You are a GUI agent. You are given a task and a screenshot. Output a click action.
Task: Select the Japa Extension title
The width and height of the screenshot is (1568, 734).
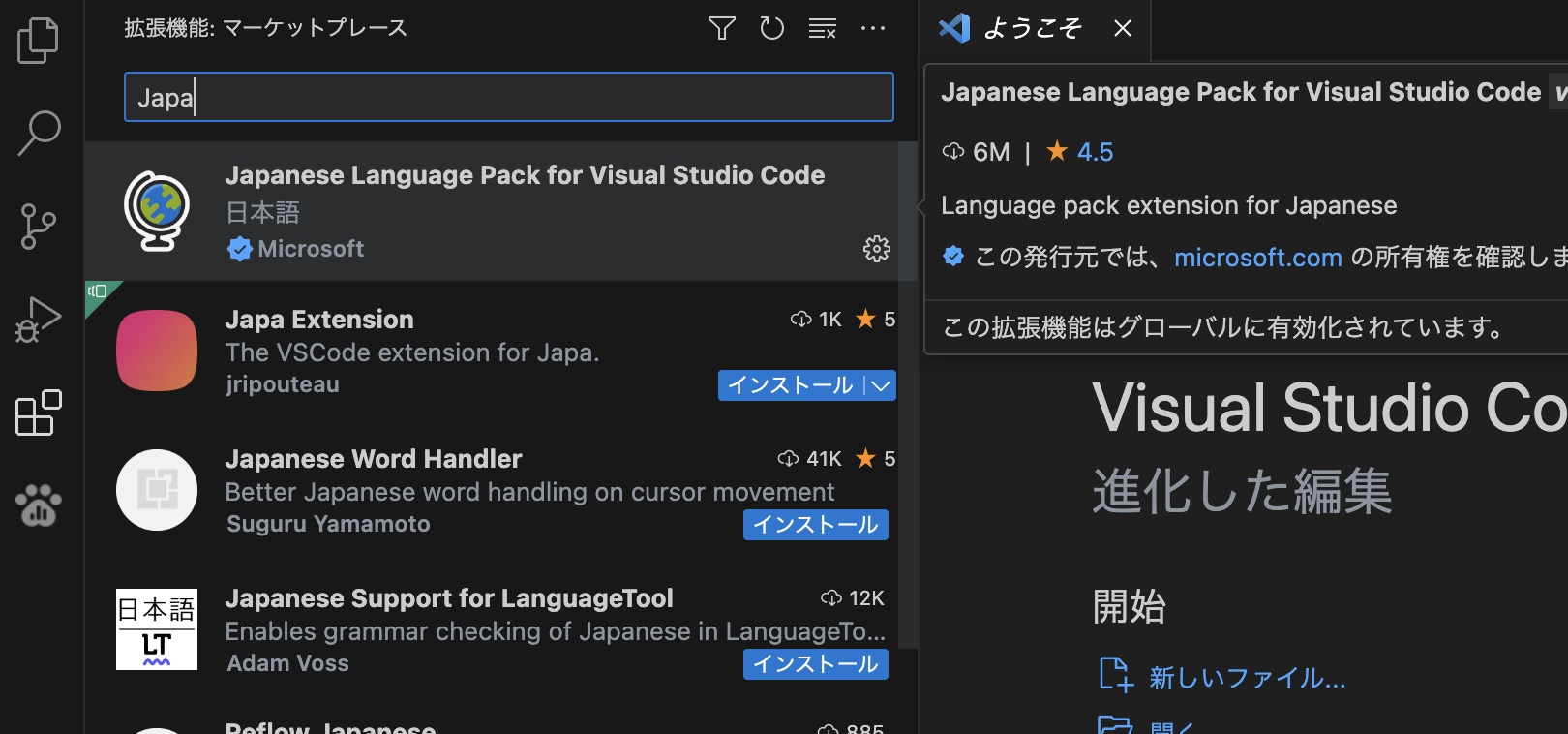319,320
